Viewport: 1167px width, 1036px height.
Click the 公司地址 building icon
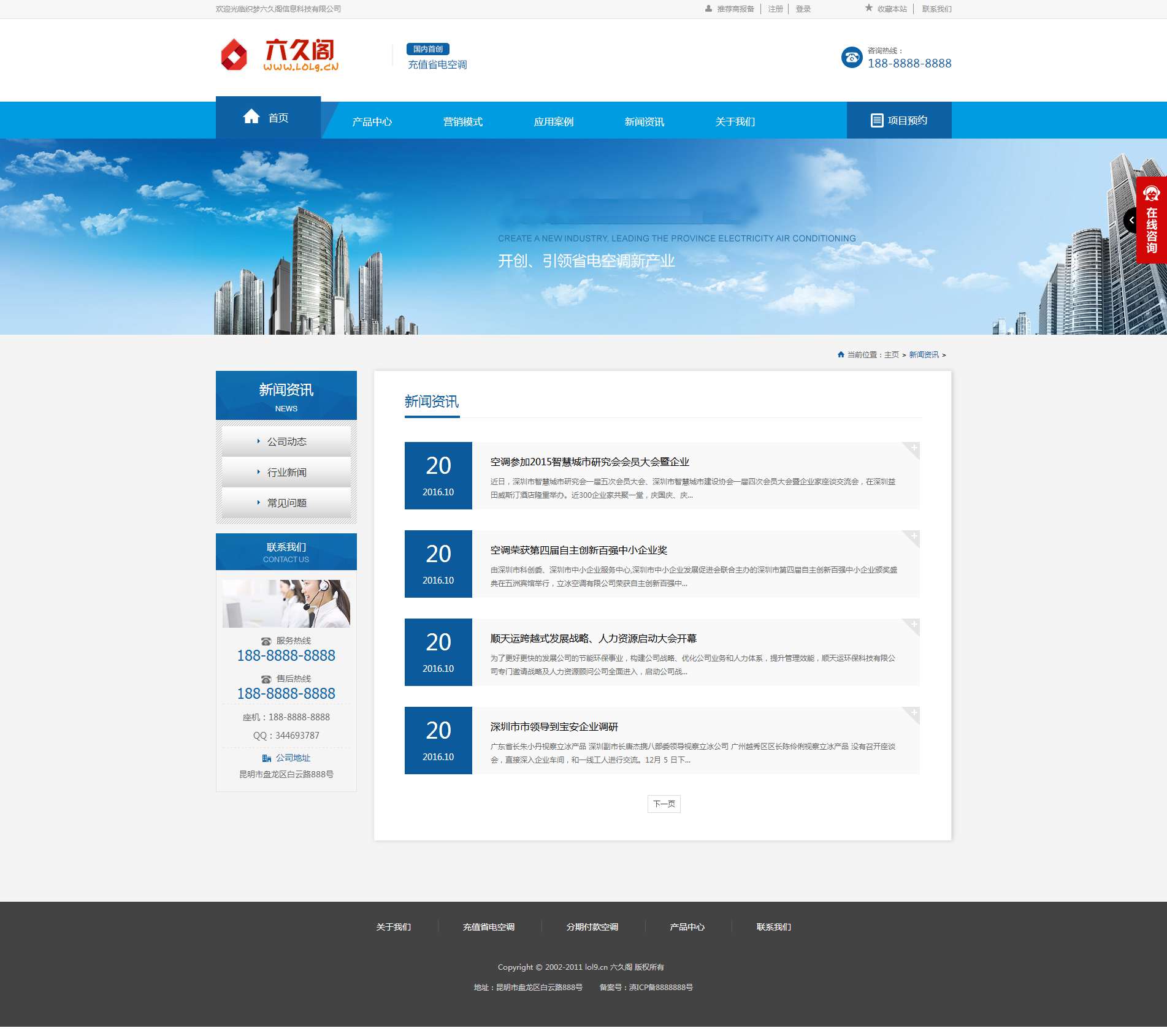(267, 758)
